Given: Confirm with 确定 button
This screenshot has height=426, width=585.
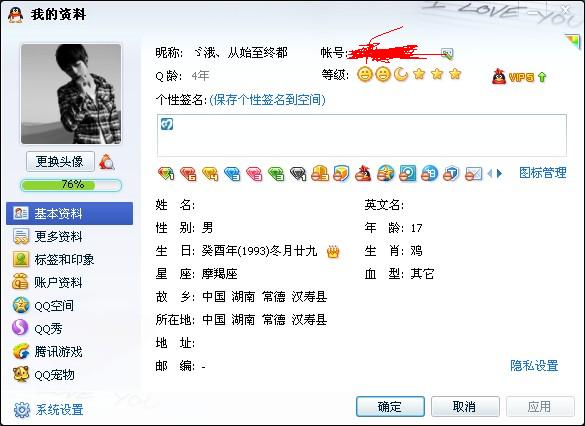Looking at the screenshot, I should click(390, 406).
